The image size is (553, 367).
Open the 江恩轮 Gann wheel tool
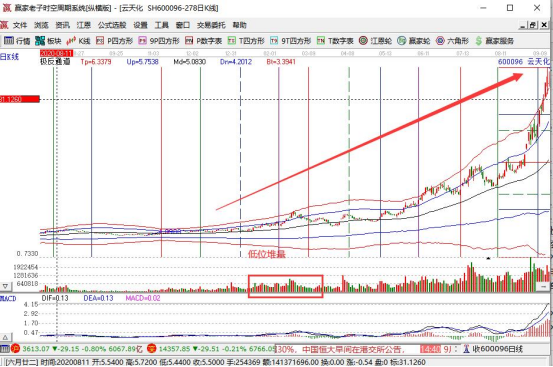pos(375,41)
